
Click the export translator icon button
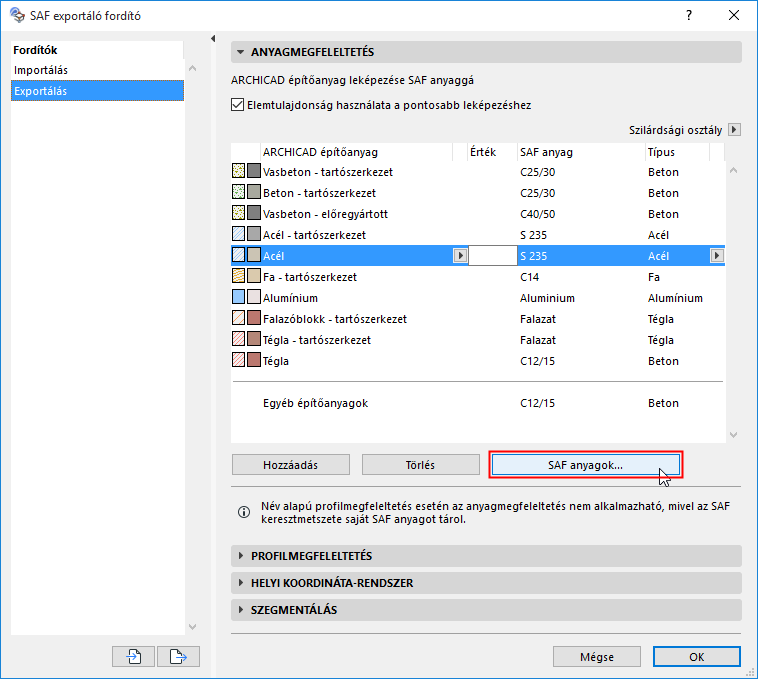click(178, 656)
